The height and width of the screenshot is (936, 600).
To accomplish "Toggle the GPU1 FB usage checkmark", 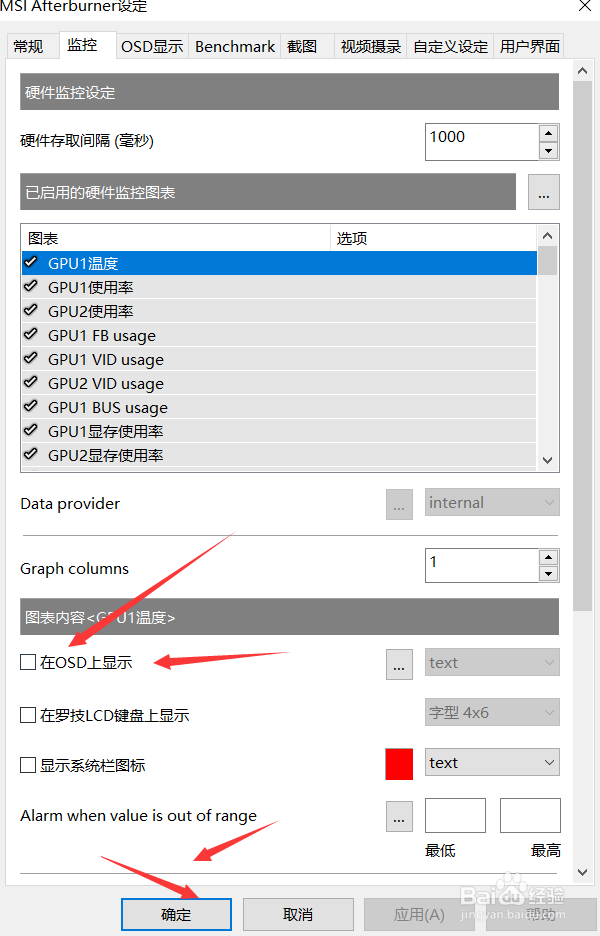I will 31,334.
